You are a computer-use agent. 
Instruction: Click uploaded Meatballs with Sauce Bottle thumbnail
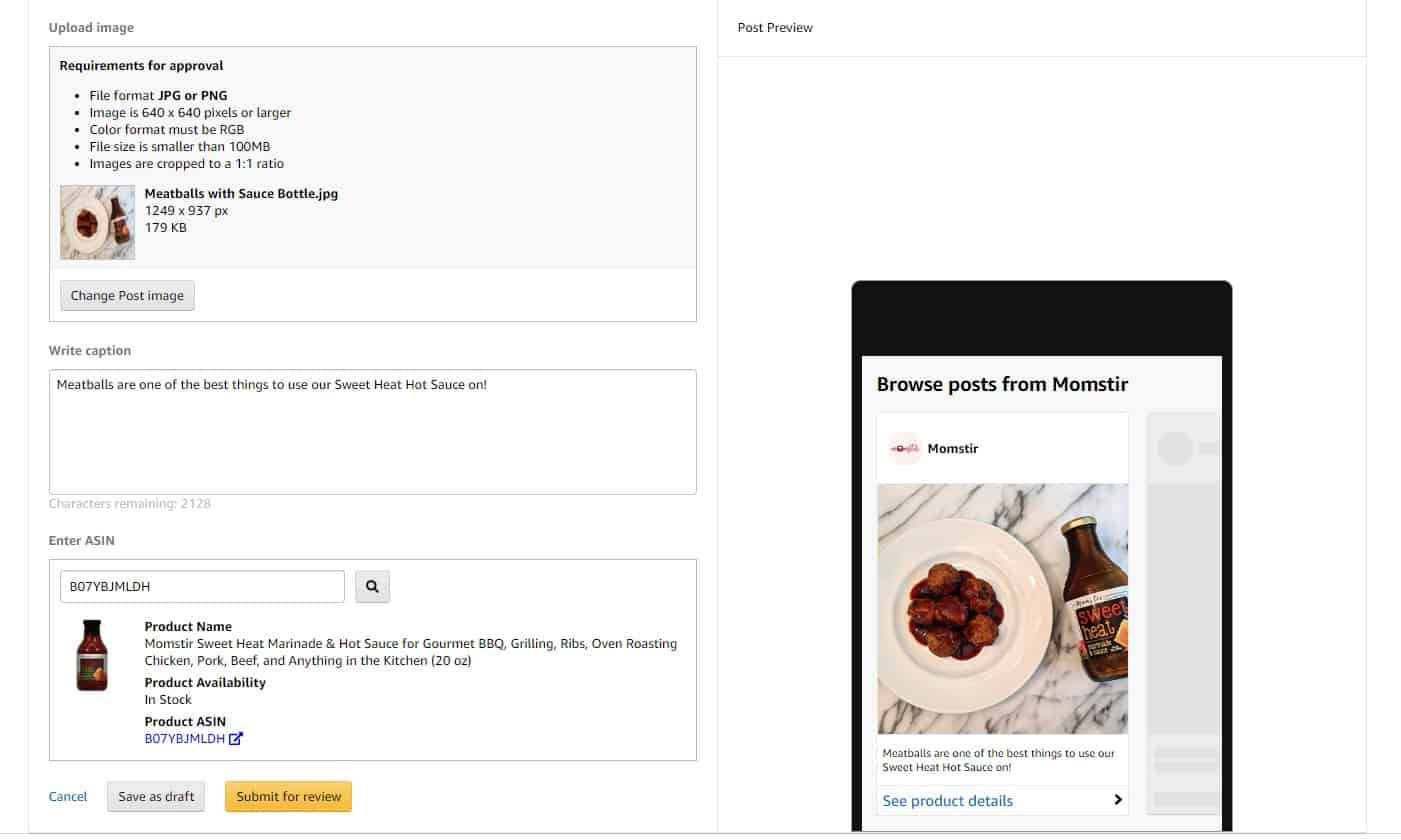[97, 222]
